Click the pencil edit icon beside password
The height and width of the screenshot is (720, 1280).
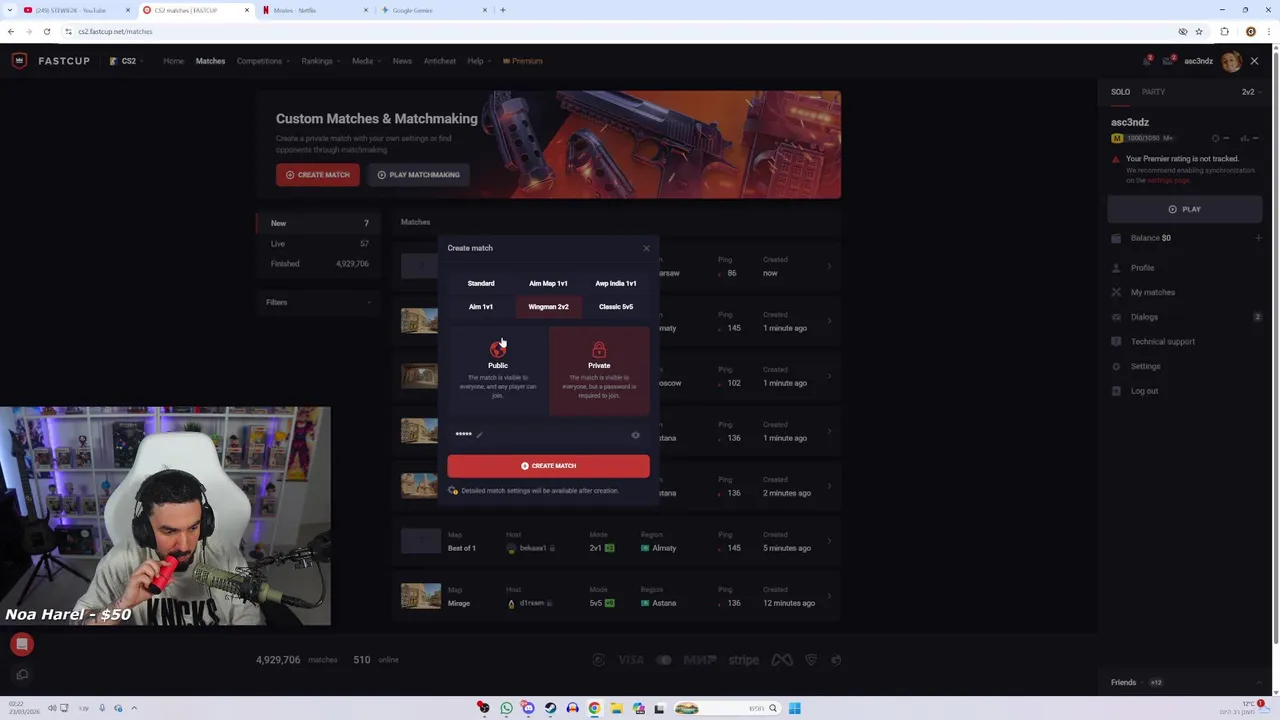(479, 434)
